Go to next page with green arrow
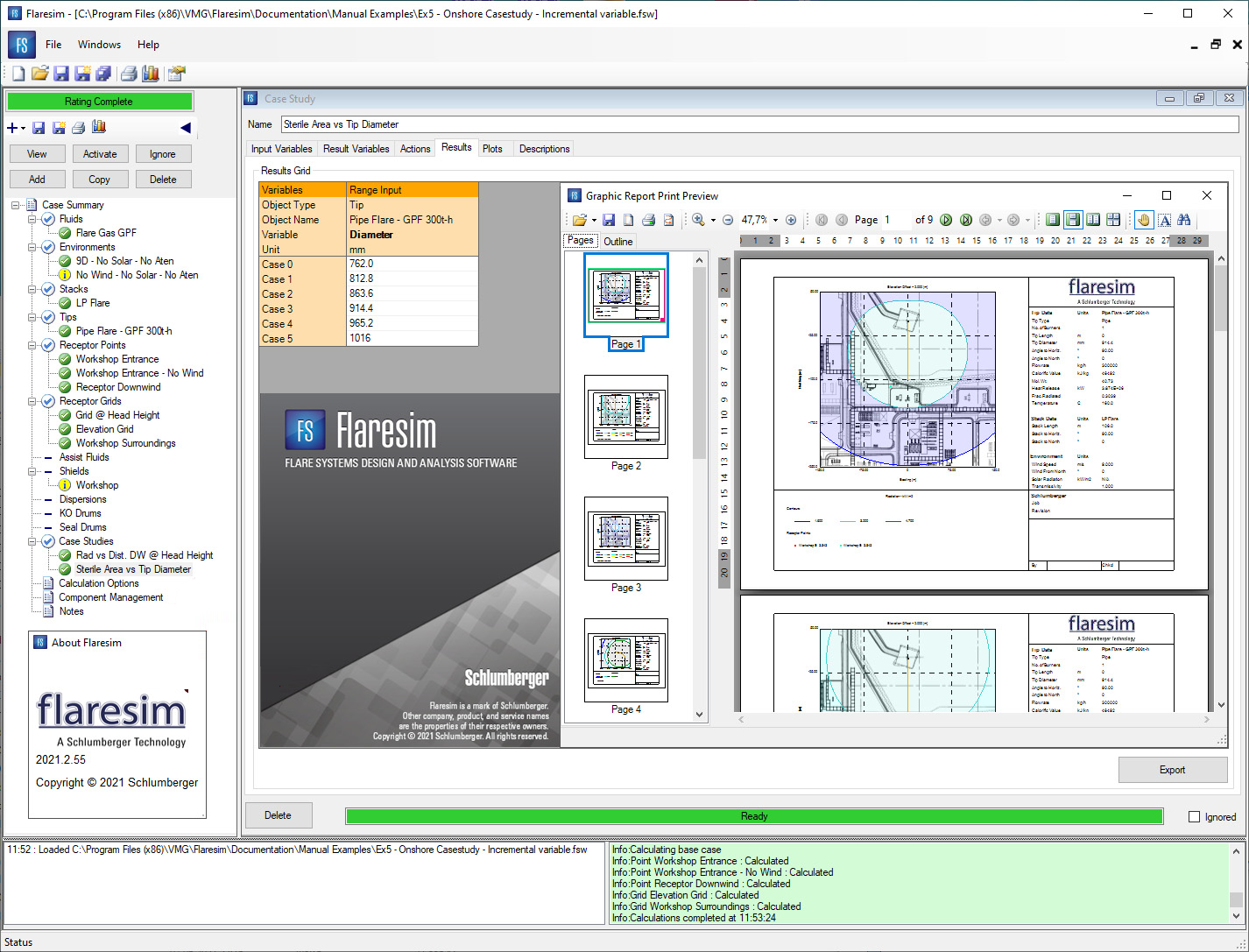This screenshot has height=952, width=1249. (946, 220)
